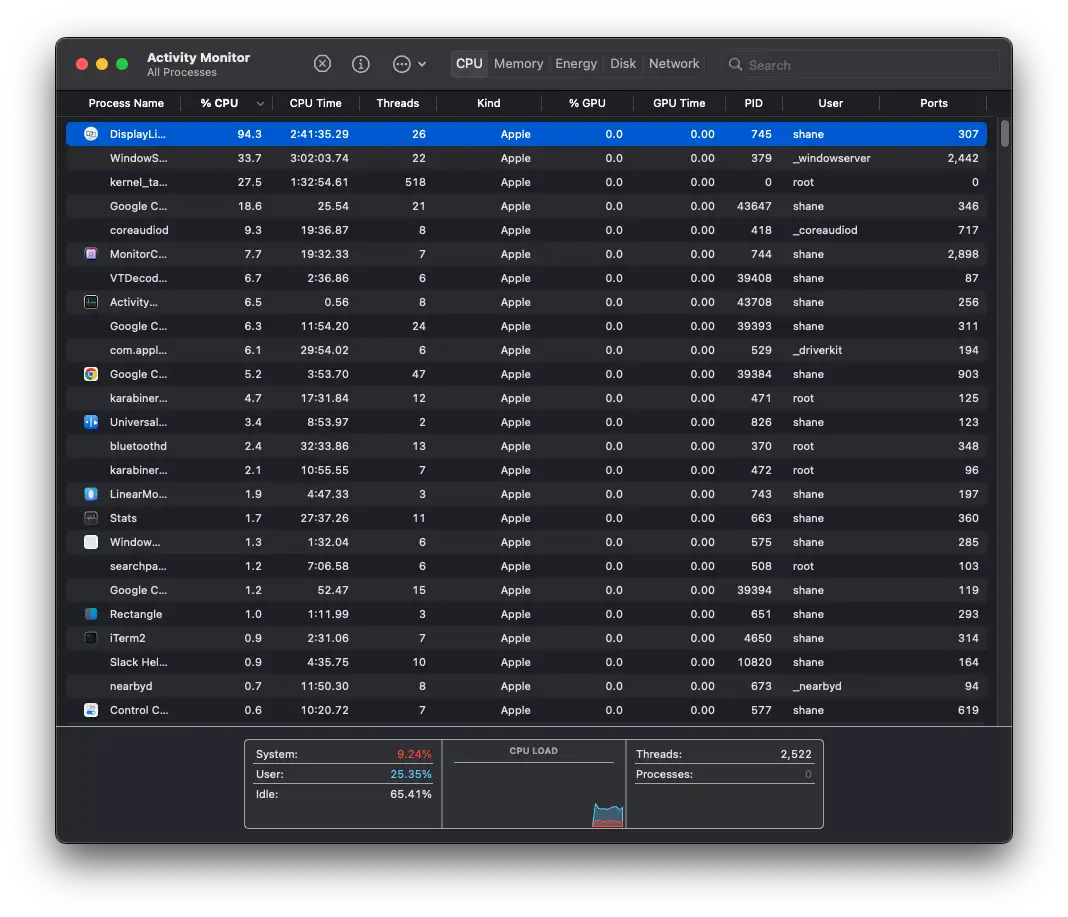Viewport: 1068px width, 917px height.
Task: Click the Rectangle app icon
Action: pos(91,614)
